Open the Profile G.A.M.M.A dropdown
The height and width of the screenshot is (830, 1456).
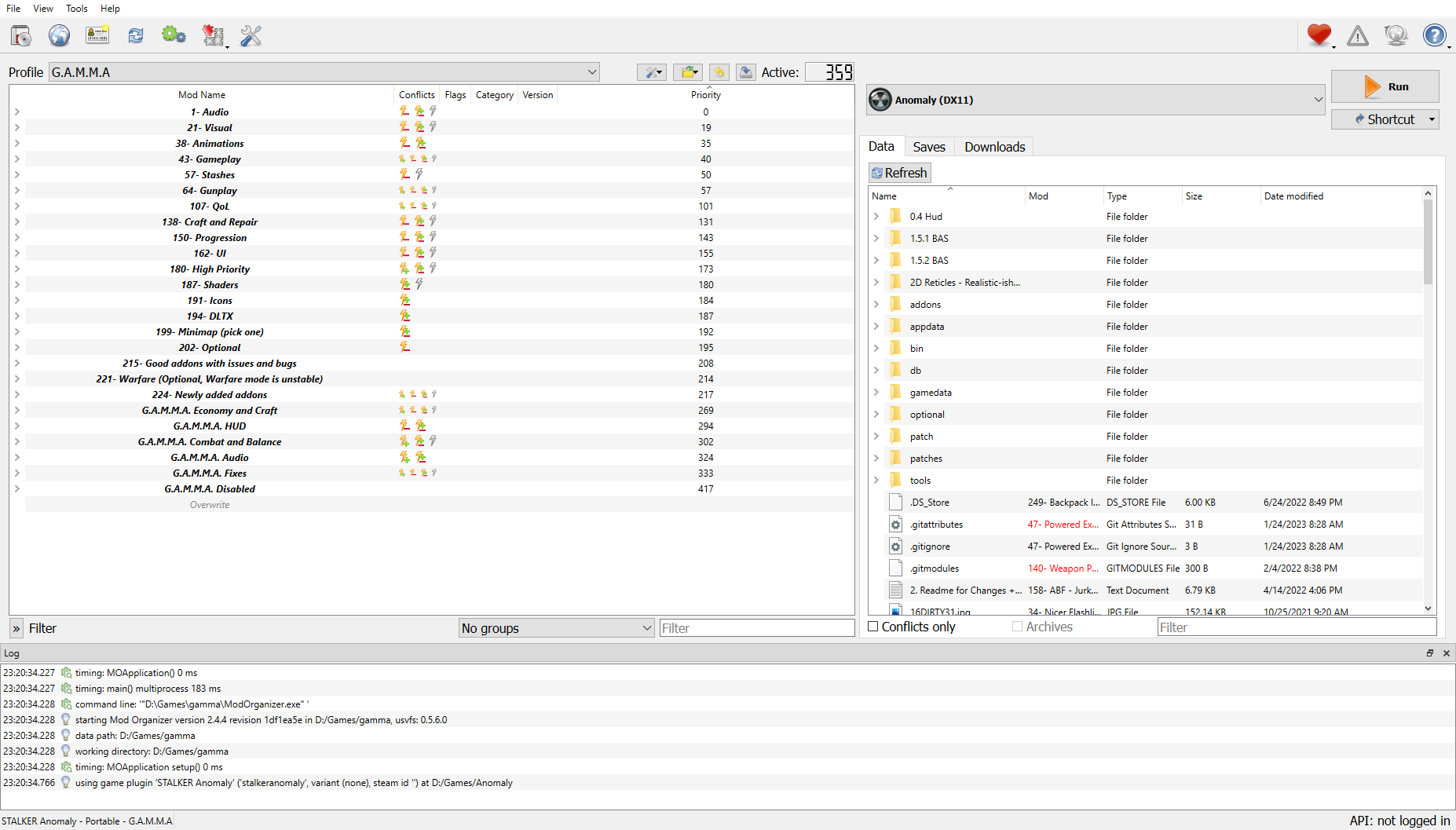coord(324,72)
